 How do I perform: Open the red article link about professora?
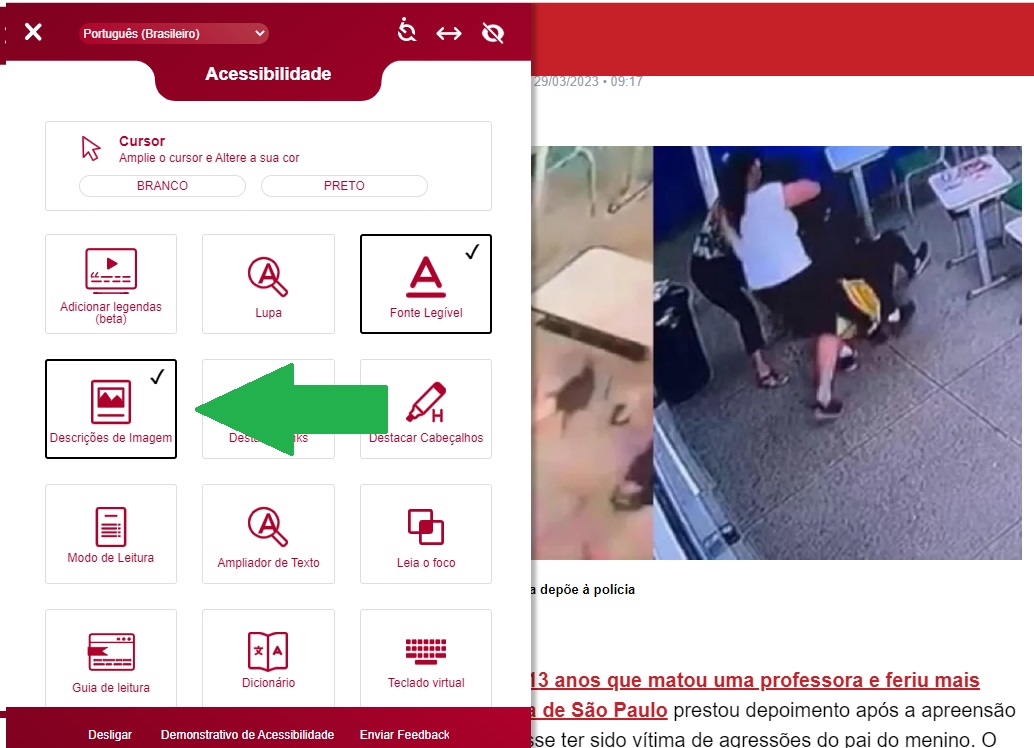(x=756, y=680)
